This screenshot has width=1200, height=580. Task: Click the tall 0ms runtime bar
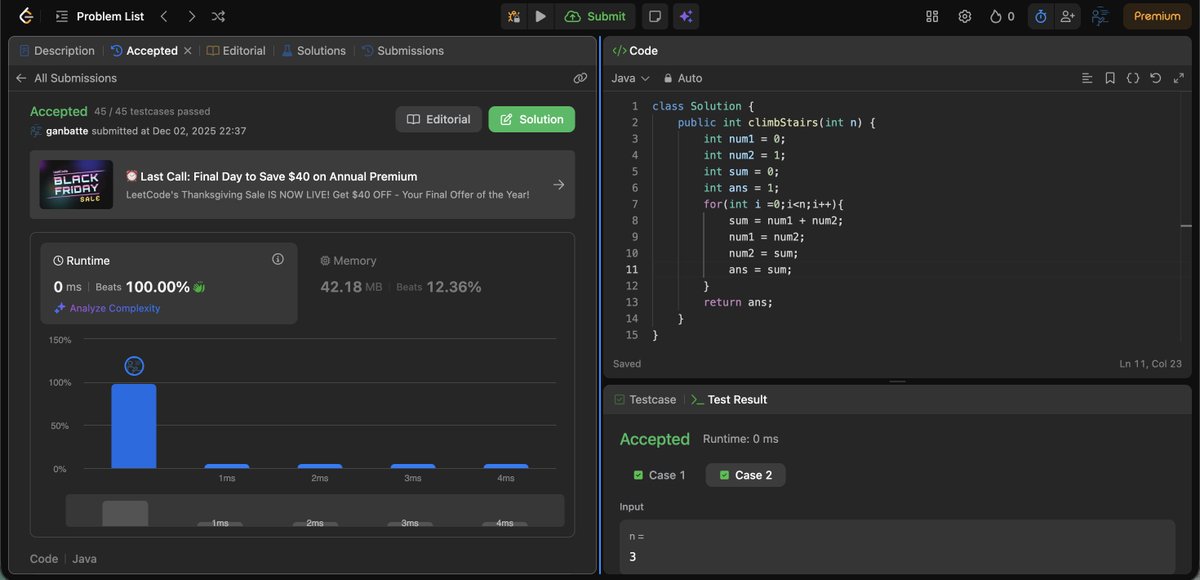[134, 426]
